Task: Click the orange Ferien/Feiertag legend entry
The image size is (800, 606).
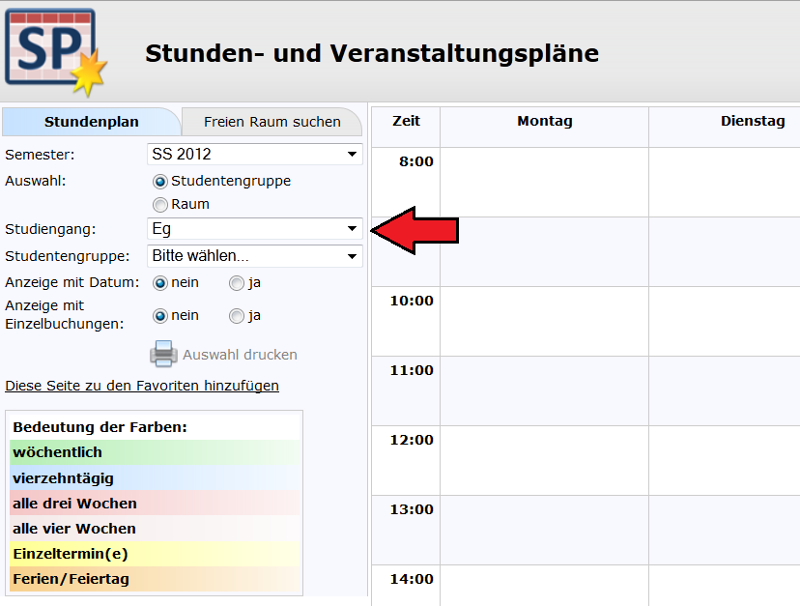Action: (155, 579)
